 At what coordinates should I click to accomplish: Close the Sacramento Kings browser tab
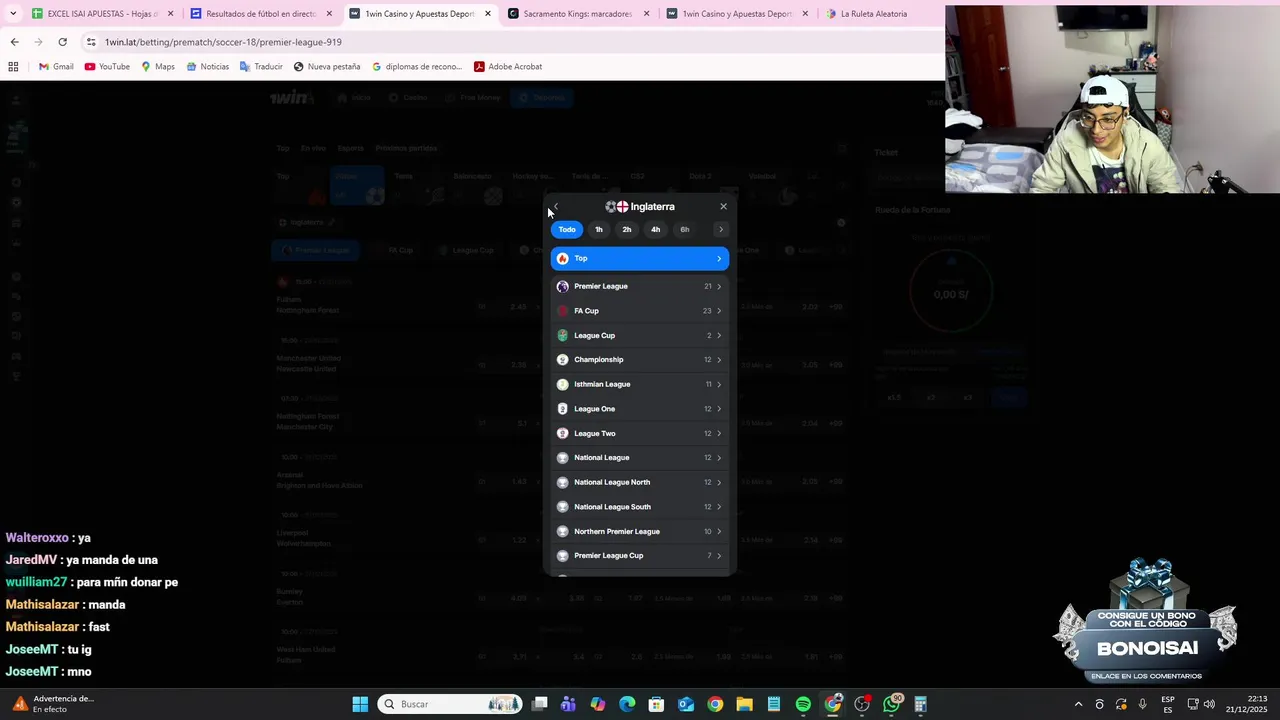pyautogui.click(x=647, y=14)
